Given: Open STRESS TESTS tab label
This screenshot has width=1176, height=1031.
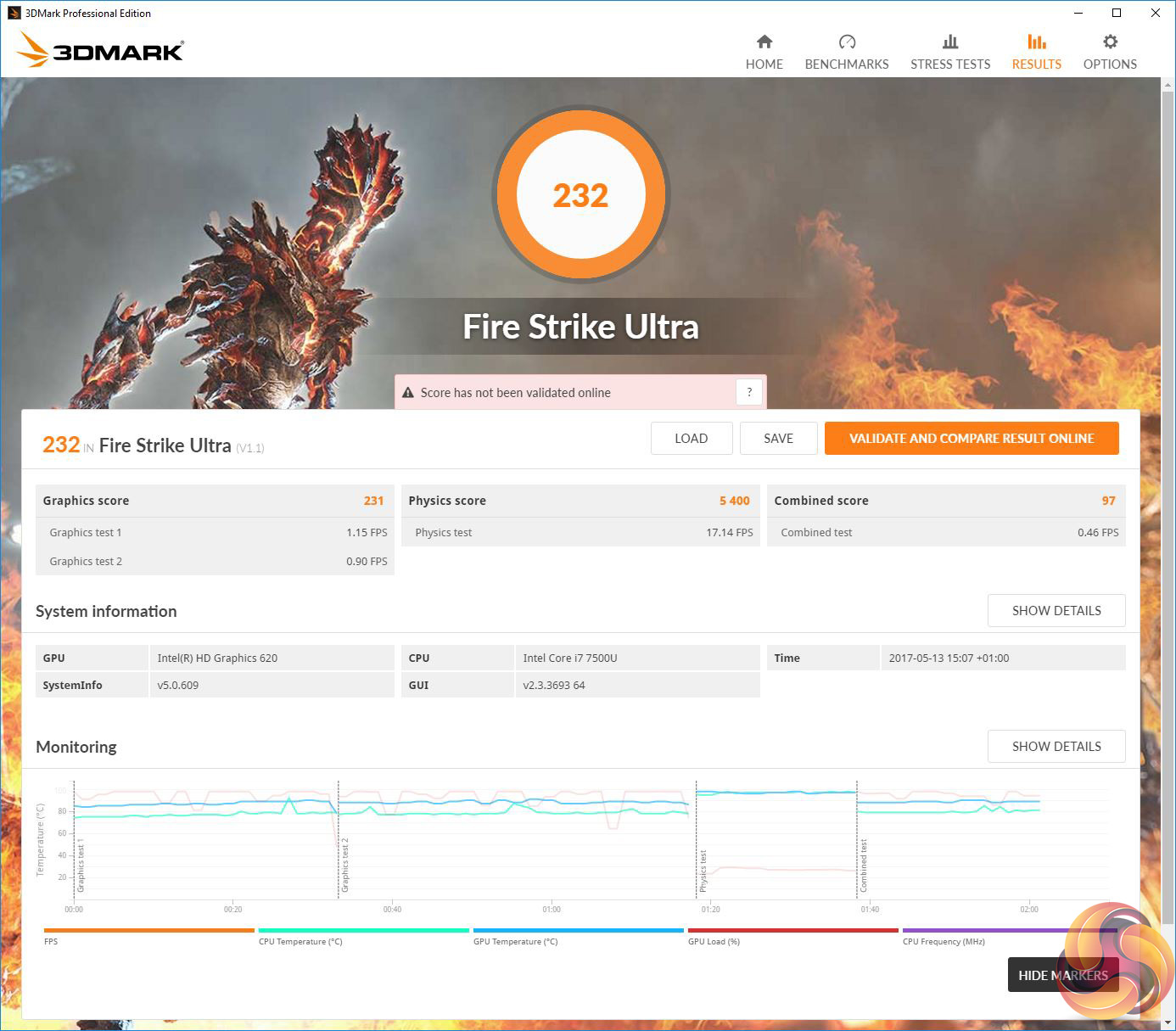Looking at the screenshot, I should [x=950, y=64].
